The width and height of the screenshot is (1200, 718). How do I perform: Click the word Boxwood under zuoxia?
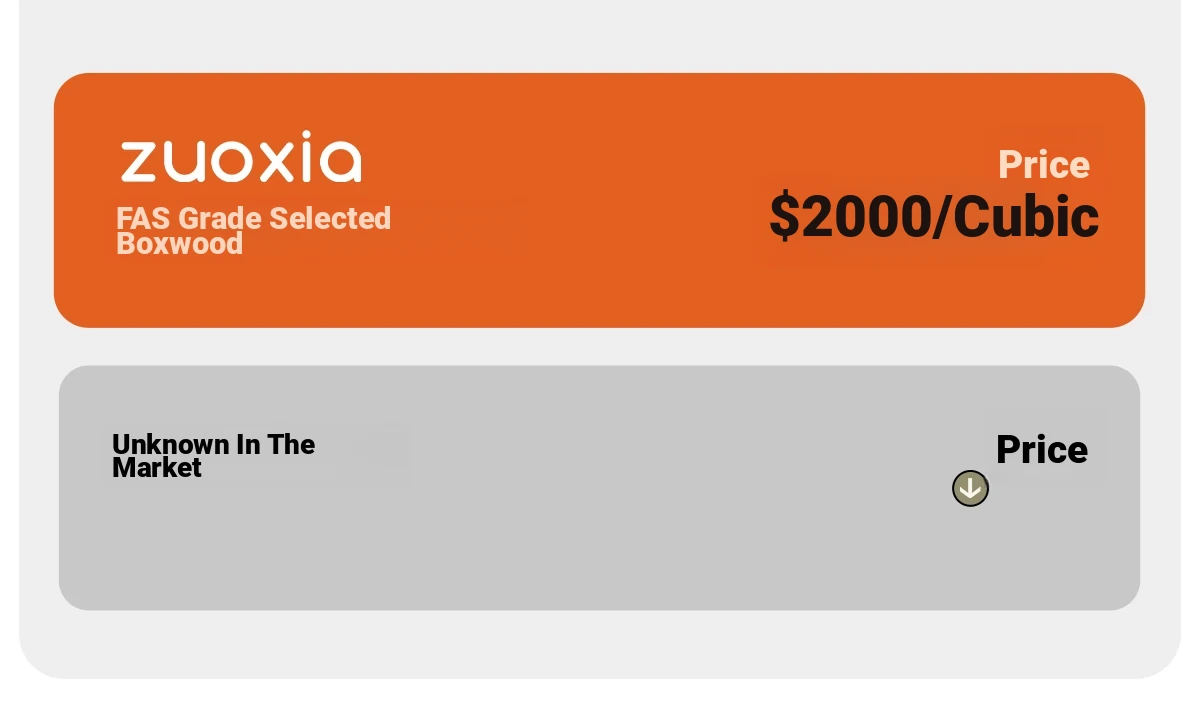pyautogui.click(x=180, y=244)
